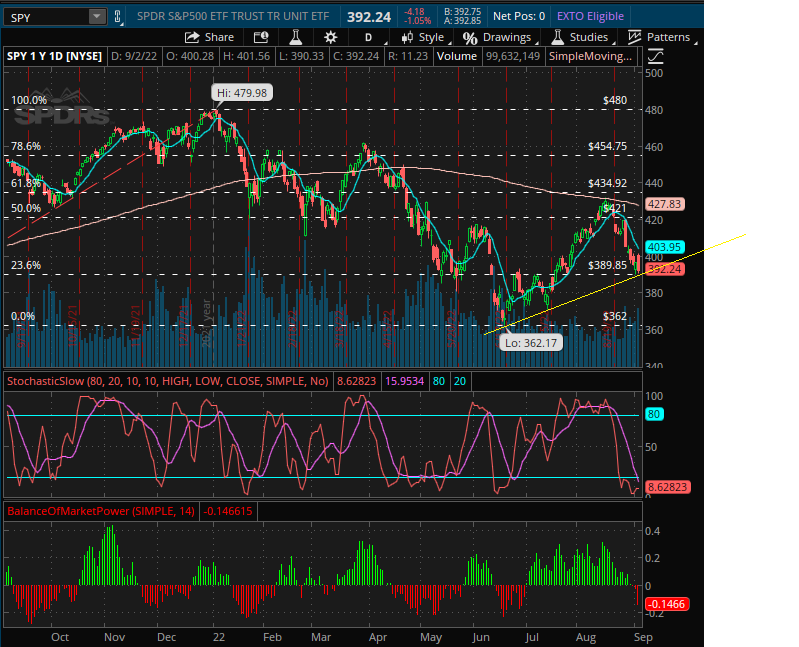Viewport: 799px width, 647px height.
Task: Click the -1.05% change value
Action: click(x=418, y=21)
